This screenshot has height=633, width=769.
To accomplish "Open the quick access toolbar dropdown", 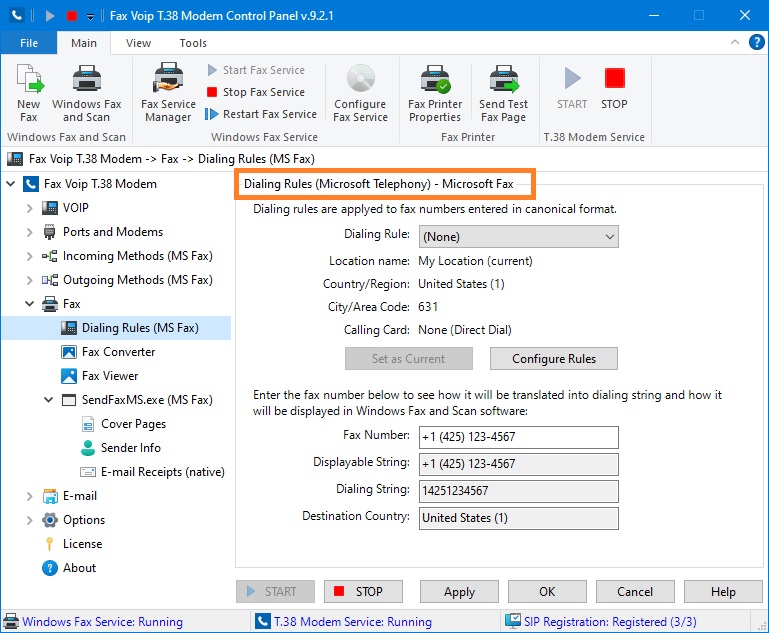I will (90, 16).
